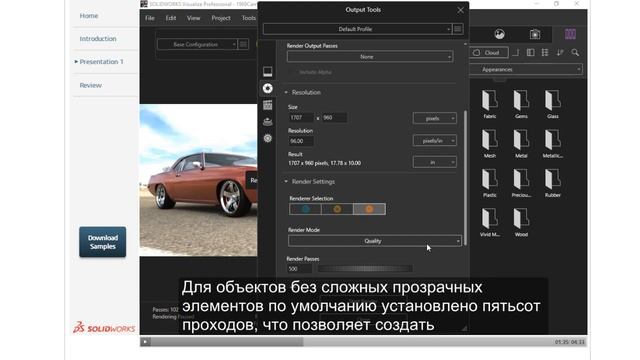The image size is (640, 360).
Task: Select the highlighted third renderer option
Action: pyautogui.click(x=369, y=209)
